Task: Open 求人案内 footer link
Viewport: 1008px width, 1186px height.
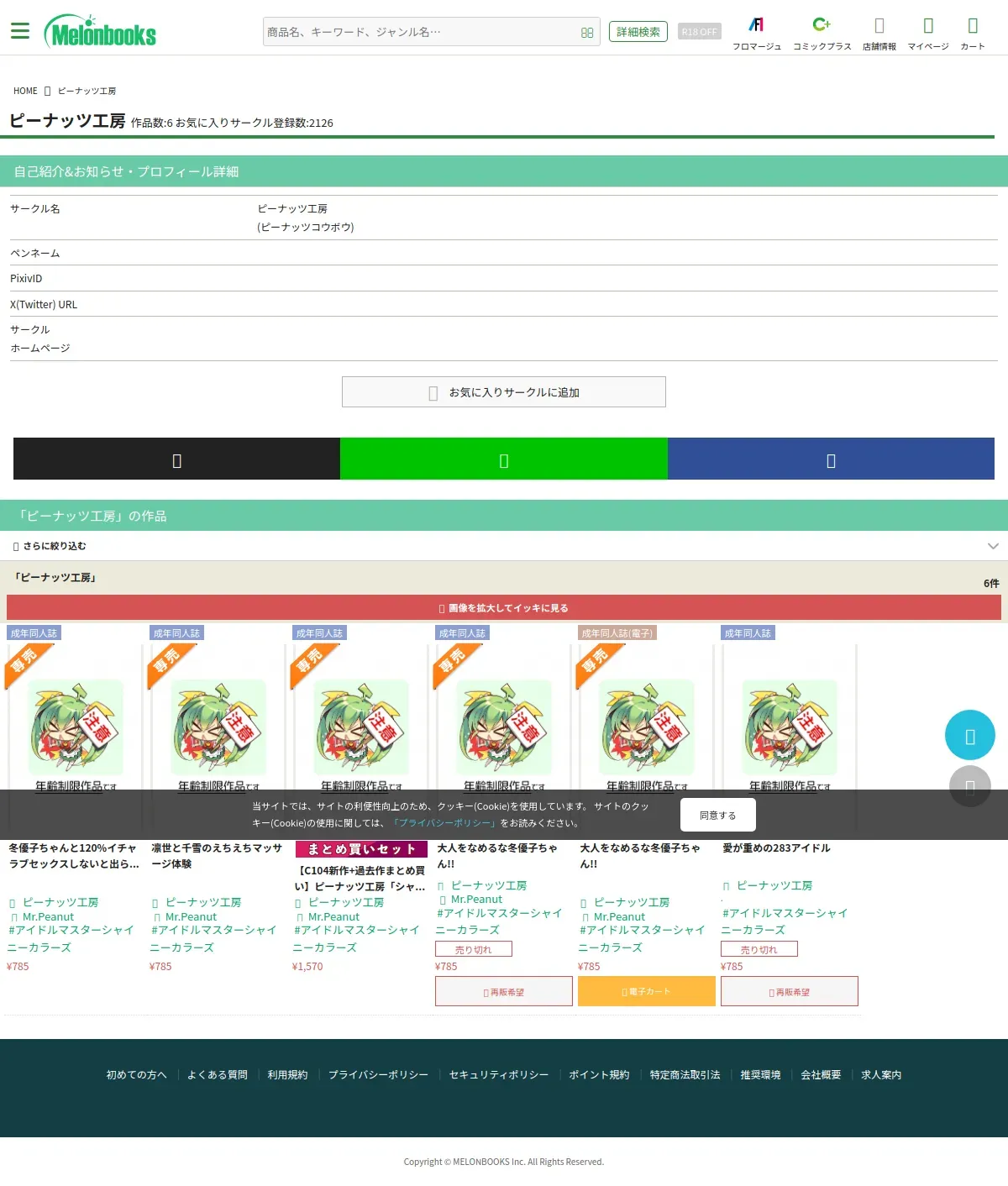Action: [x=881, y=1074]
